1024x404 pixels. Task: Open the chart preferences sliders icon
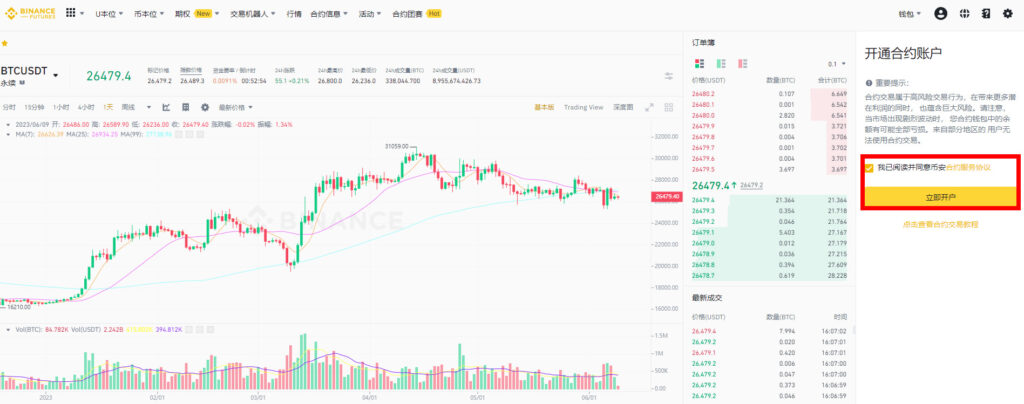click(669, 76)
